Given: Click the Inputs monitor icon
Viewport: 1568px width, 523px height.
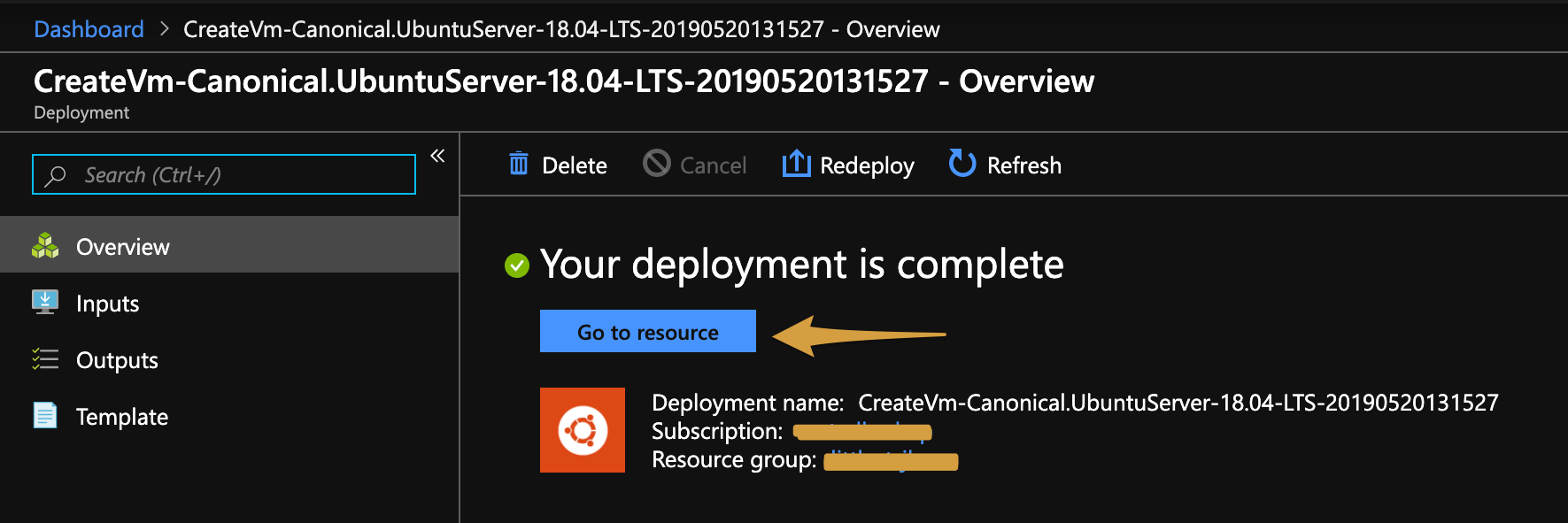Looking at the screenshot, I should [x=45, y=303].
